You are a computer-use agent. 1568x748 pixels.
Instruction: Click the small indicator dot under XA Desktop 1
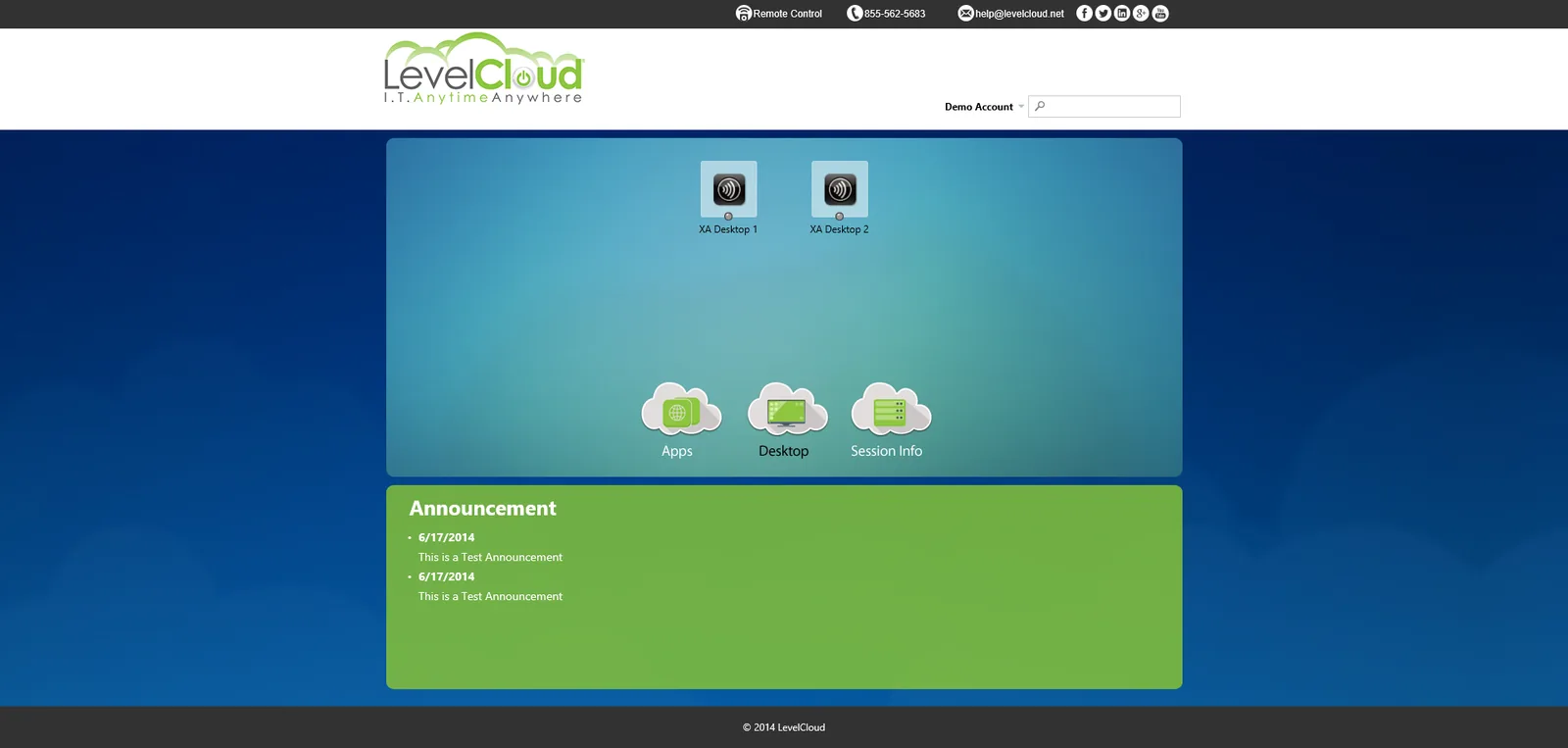tap(728, 217)
